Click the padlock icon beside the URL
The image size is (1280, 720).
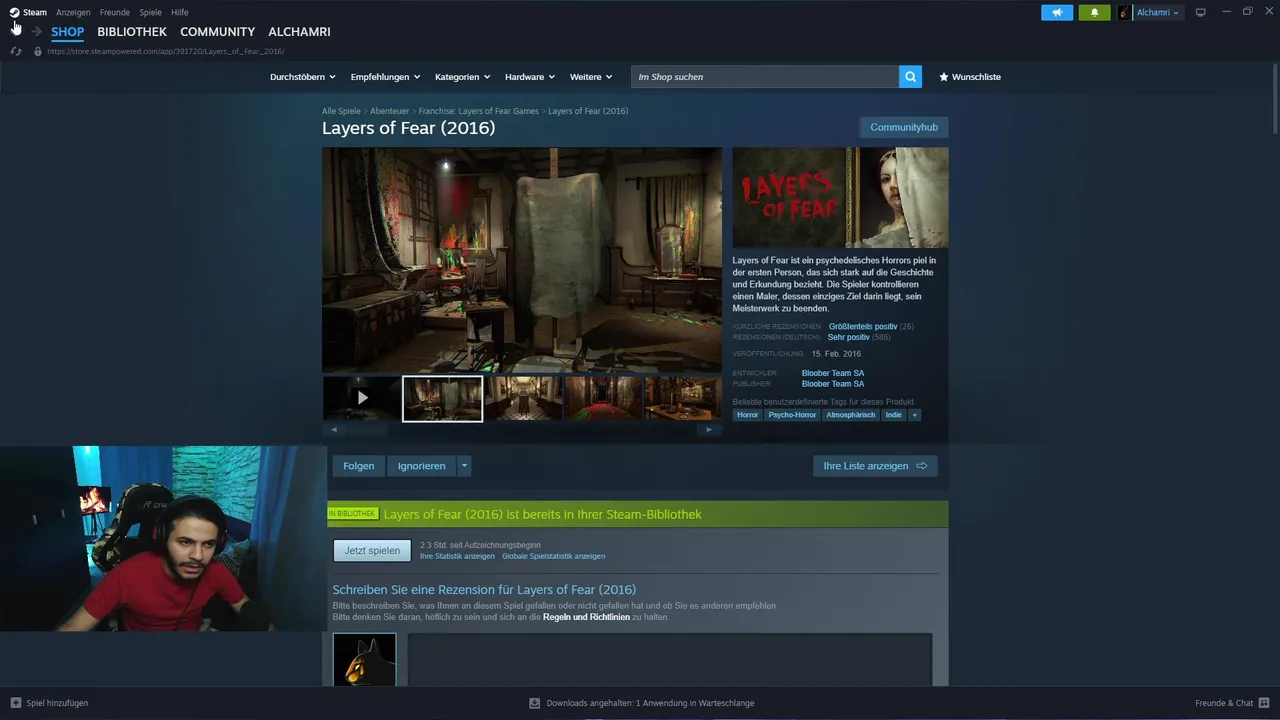point(38,51)
